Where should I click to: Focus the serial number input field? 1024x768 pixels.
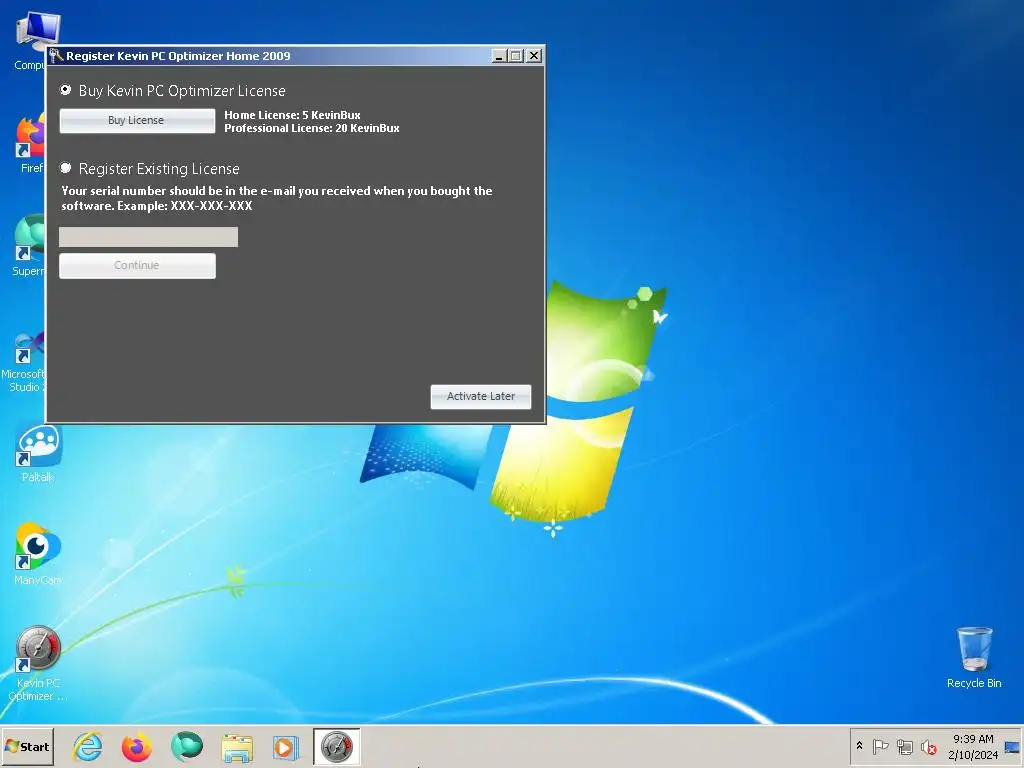point(148,236)
